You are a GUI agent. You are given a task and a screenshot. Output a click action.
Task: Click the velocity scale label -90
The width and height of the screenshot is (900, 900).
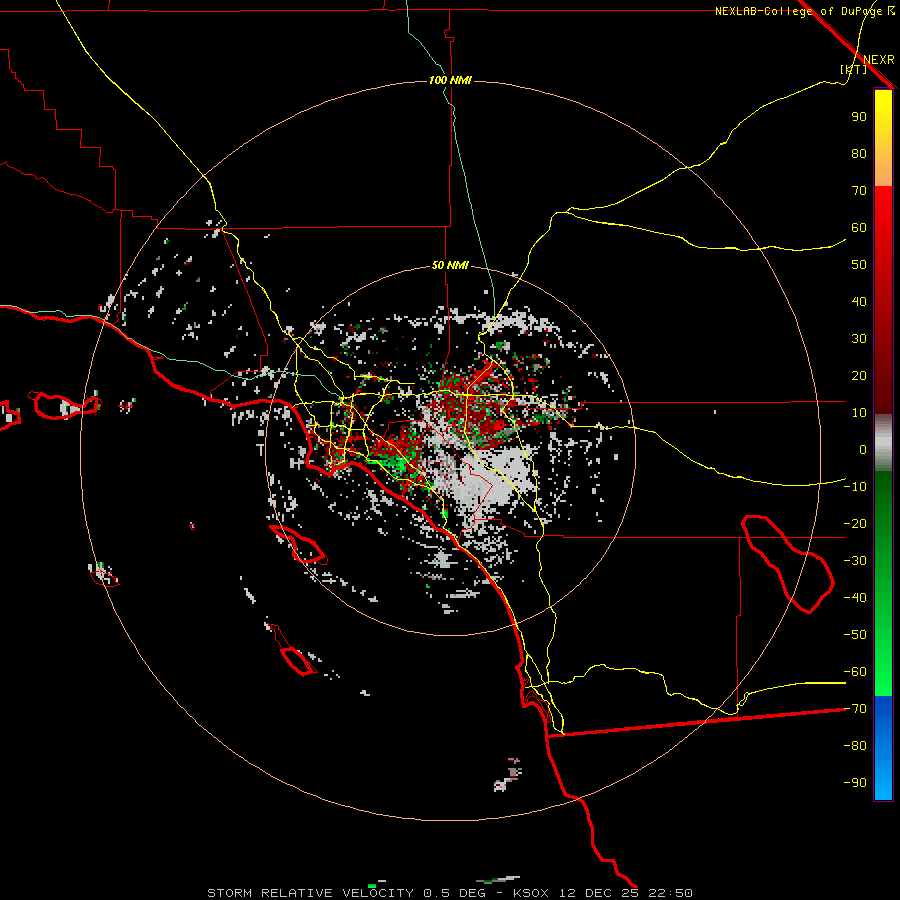tap(855, 783)
